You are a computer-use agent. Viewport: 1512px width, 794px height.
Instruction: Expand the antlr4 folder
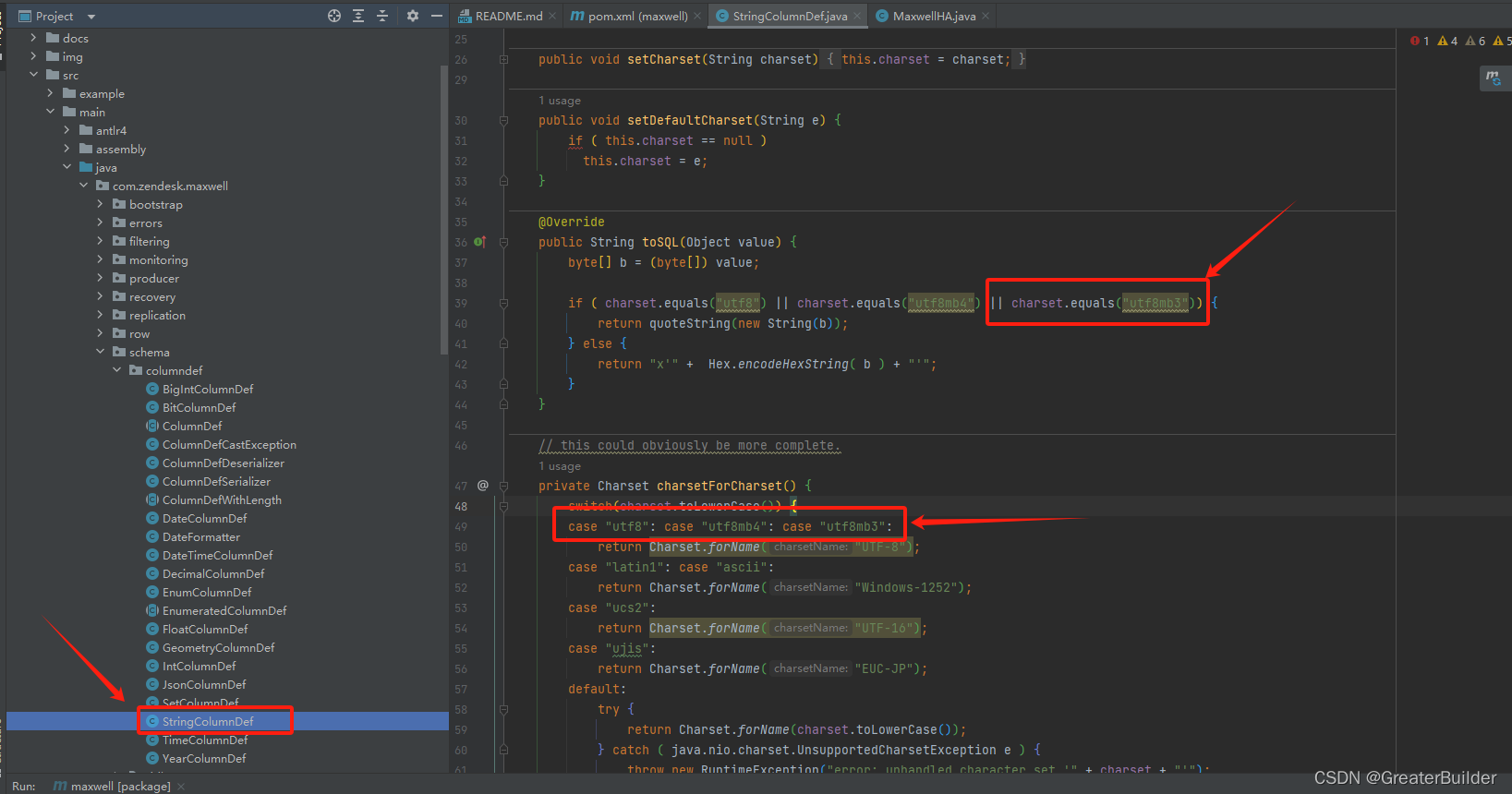coord(67,130)
